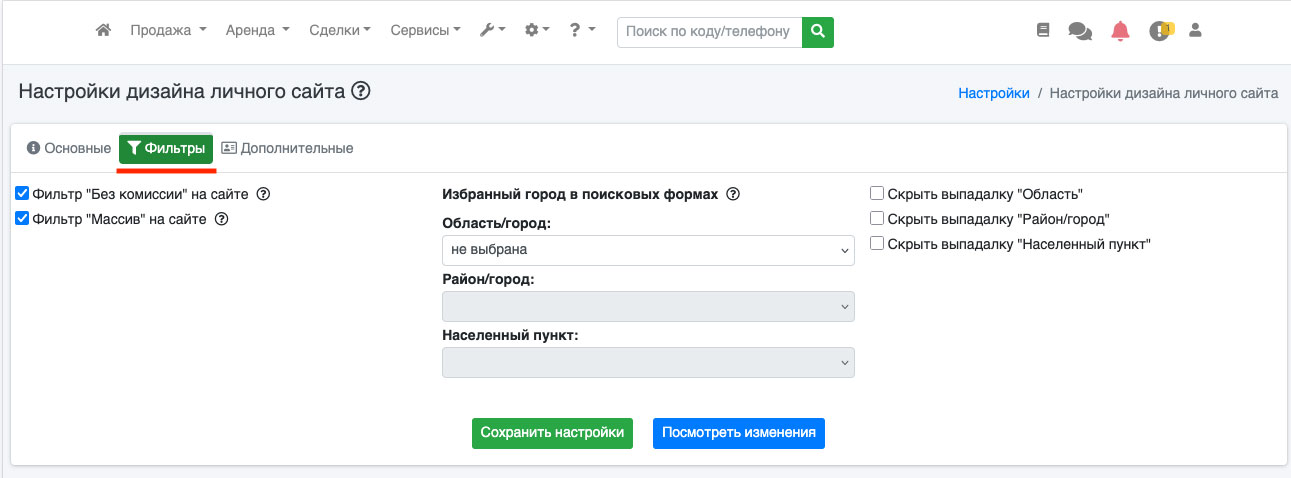Screen dimensions: 1291x478
Task: Click in the code/phone search field
Action: pyautogui.click(x=711, y=31)
